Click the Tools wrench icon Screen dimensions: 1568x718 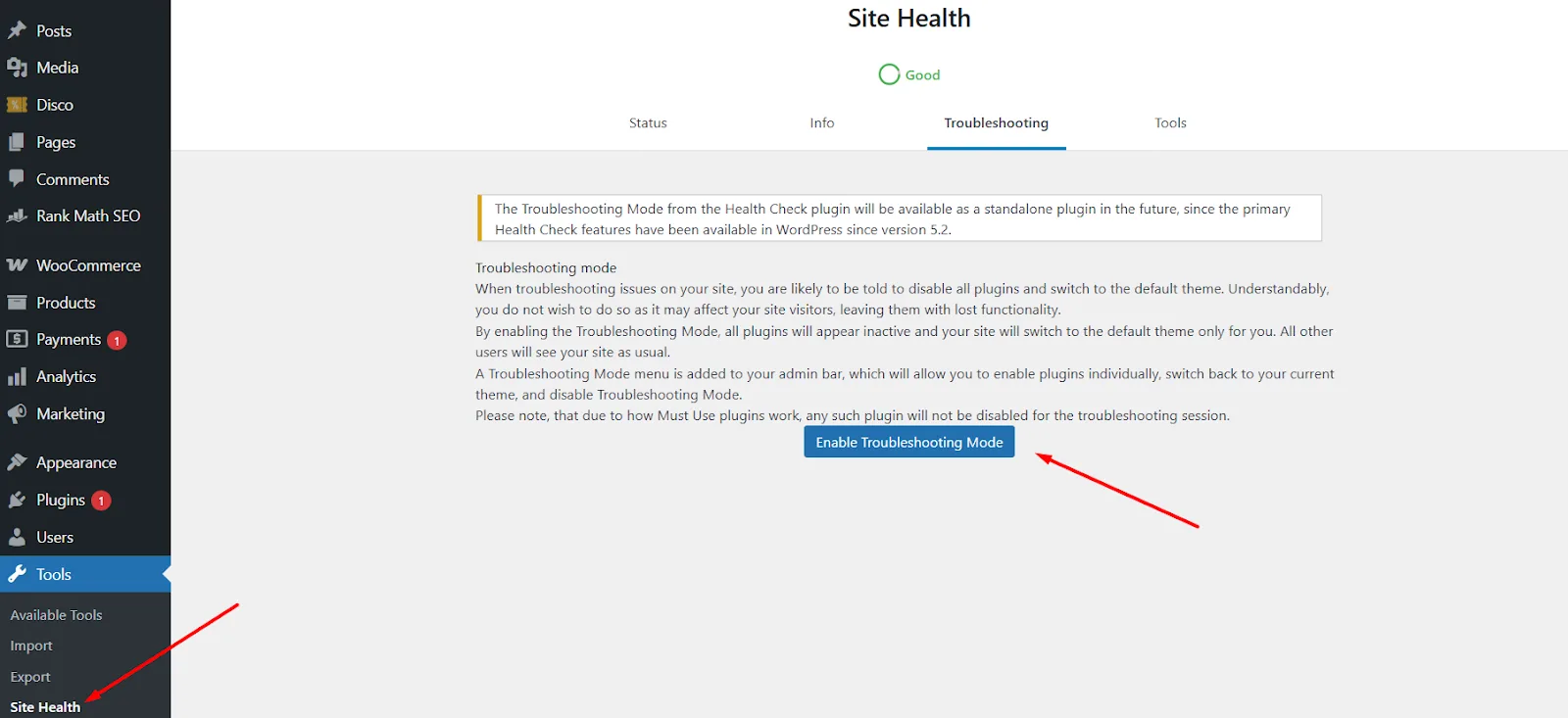(17, 574)
